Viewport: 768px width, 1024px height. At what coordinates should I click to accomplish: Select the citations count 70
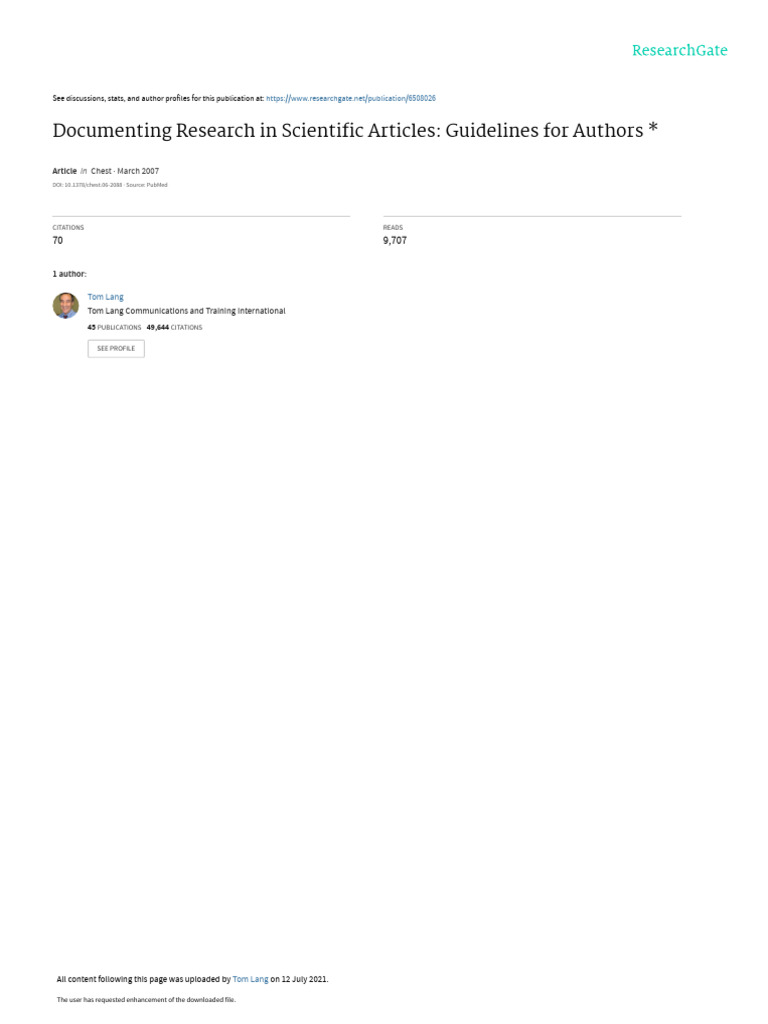click(x=57, y=240)
